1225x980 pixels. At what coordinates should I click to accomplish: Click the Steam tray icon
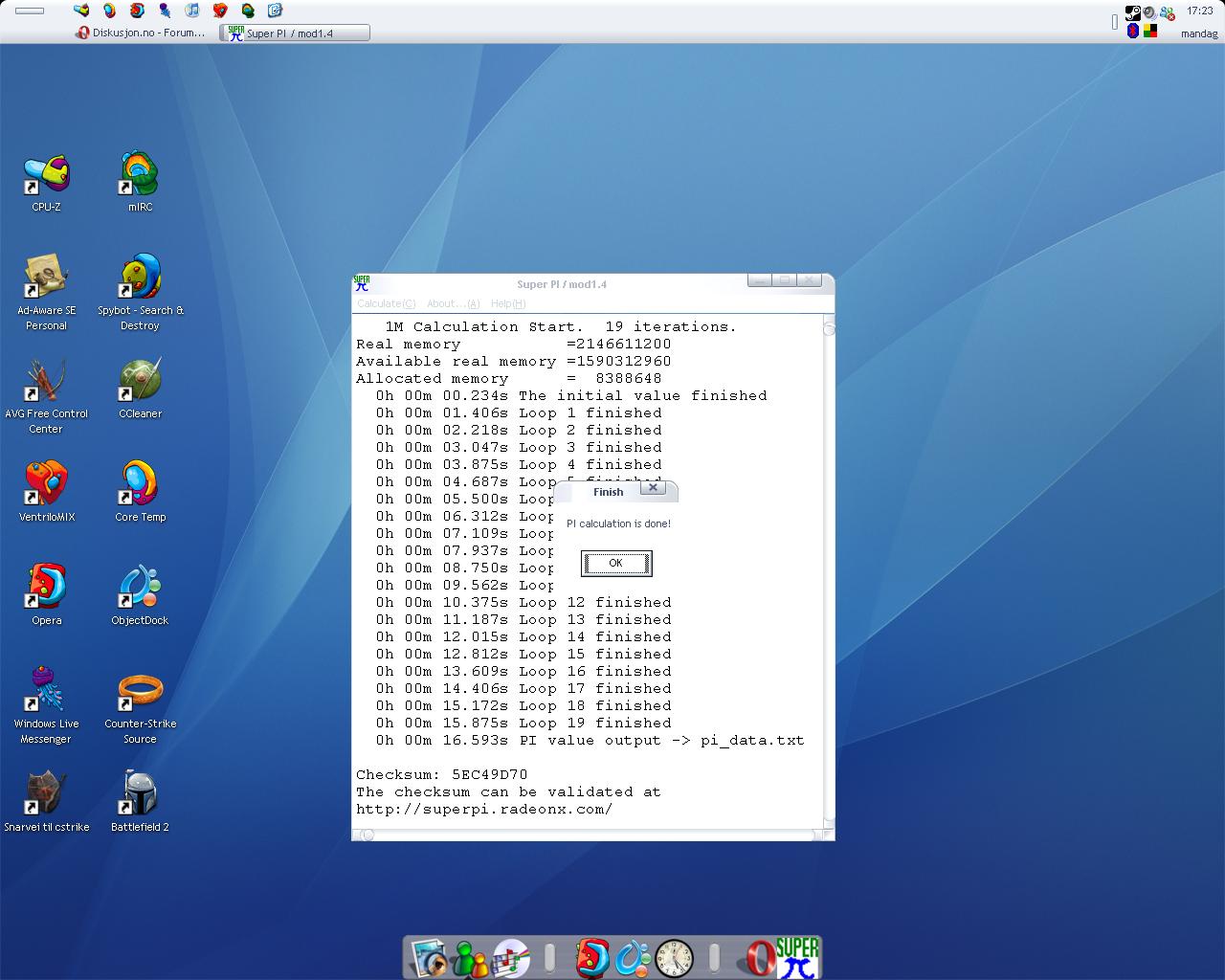point(1132,13)
